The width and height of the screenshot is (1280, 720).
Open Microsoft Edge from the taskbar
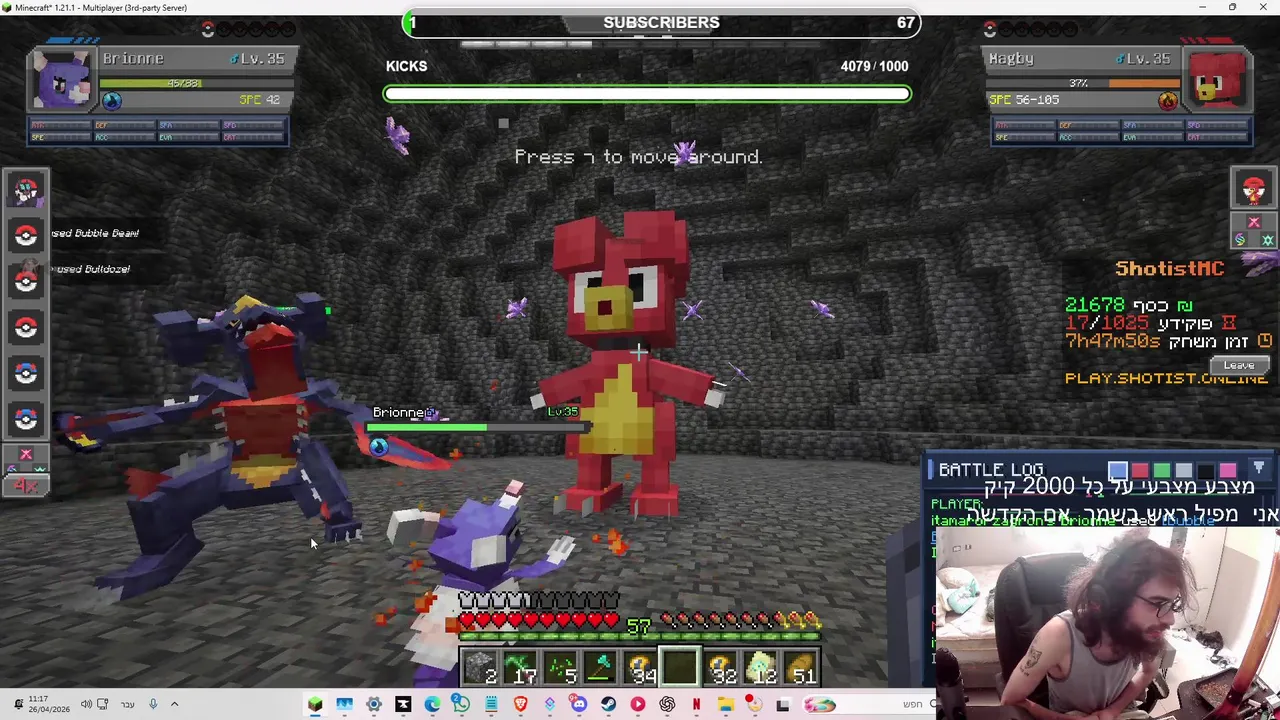(x=432, y=705)
